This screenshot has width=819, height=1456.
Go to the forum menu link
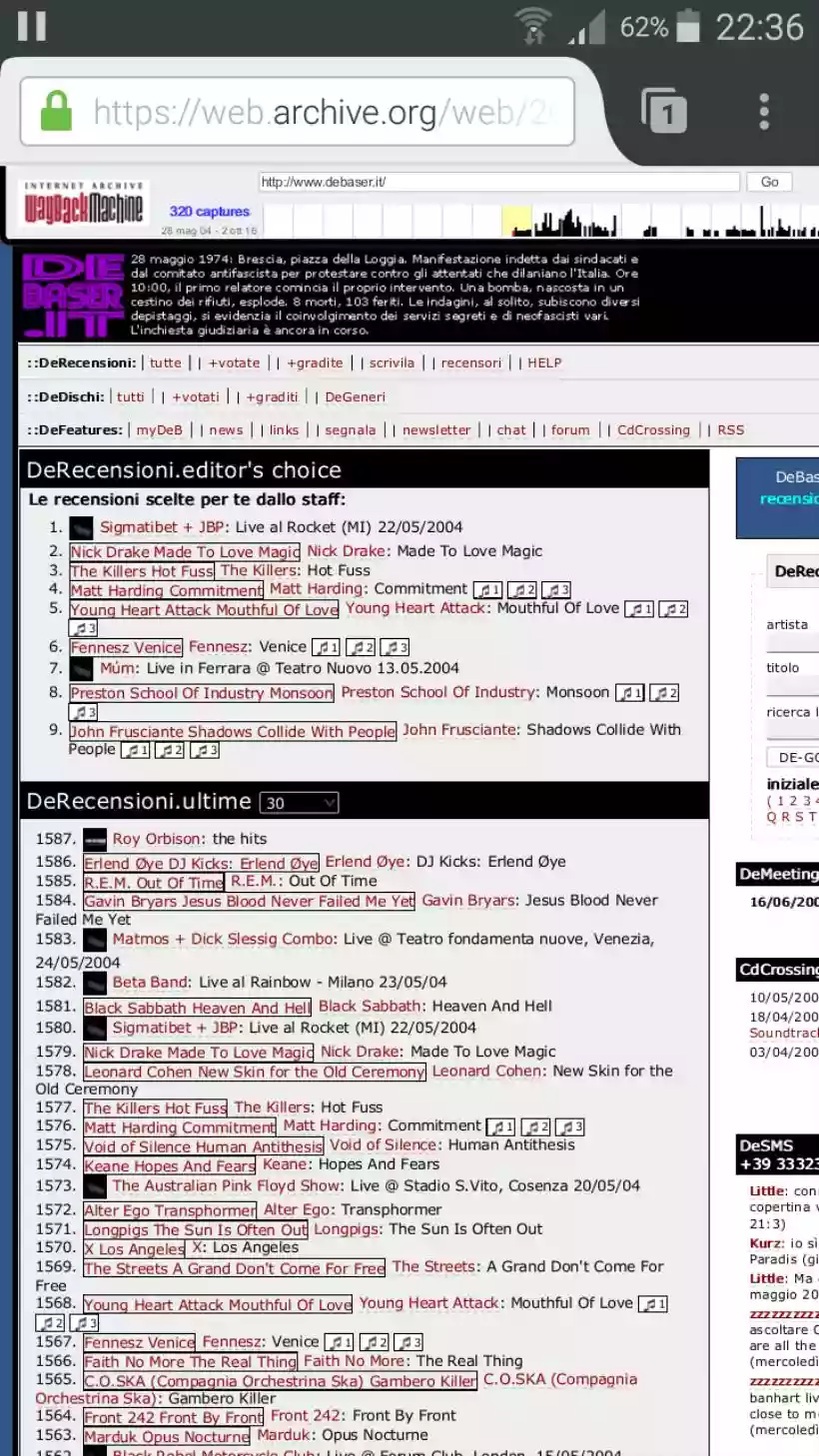570,429
